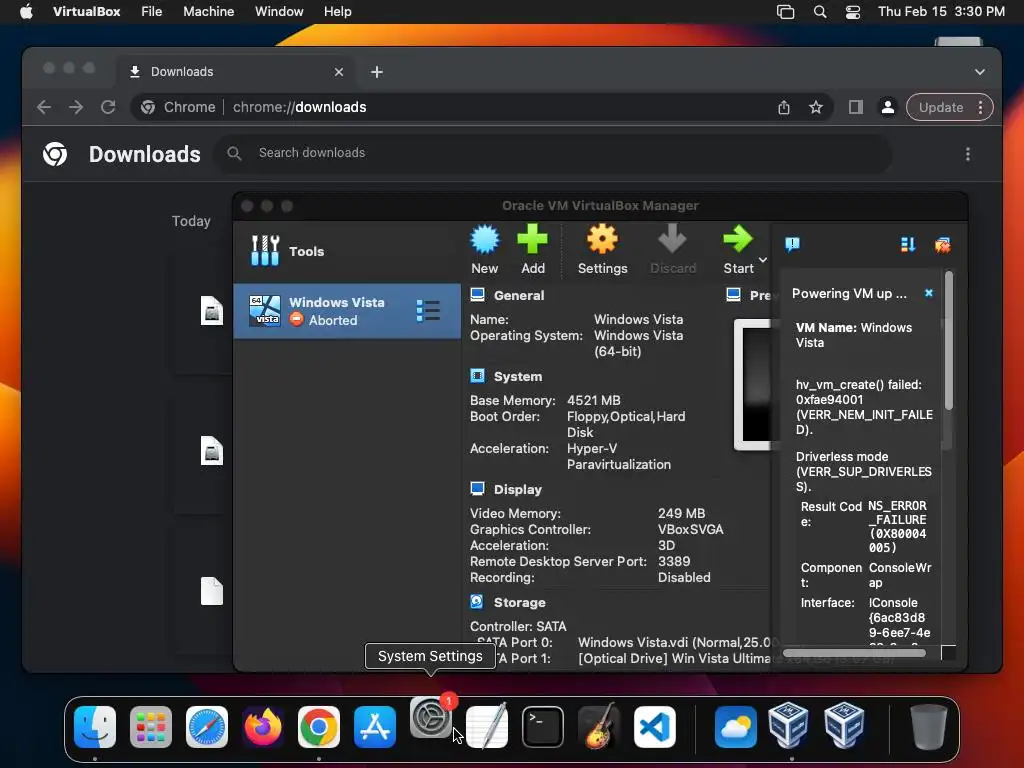Open the Apple menu
The image size is (1024, 768).
(x=26, y=12)
